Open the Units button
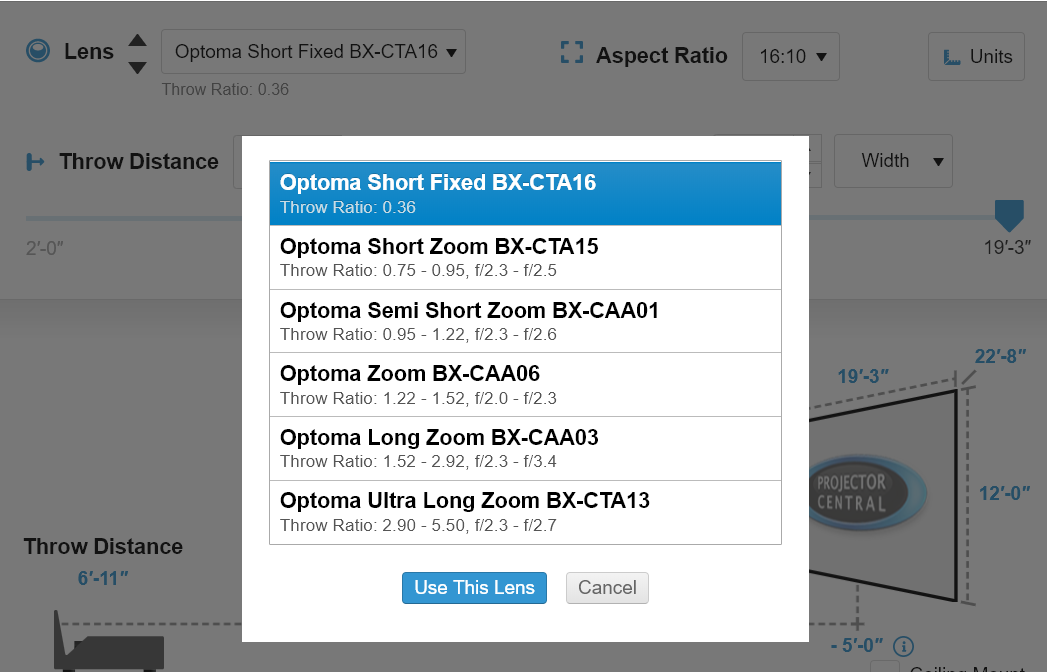This screenshot has width=1047, height=672. 976,57
